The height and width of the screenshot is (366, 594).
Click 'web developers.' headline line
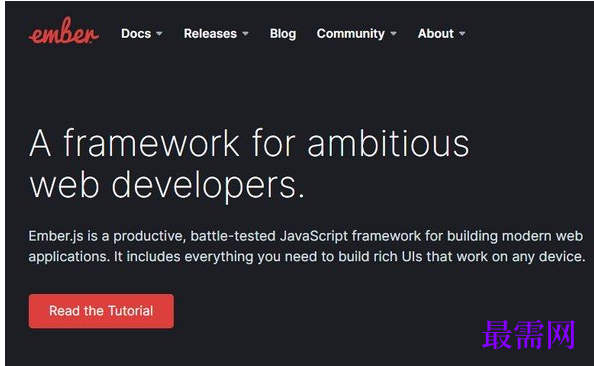point(167,186)
